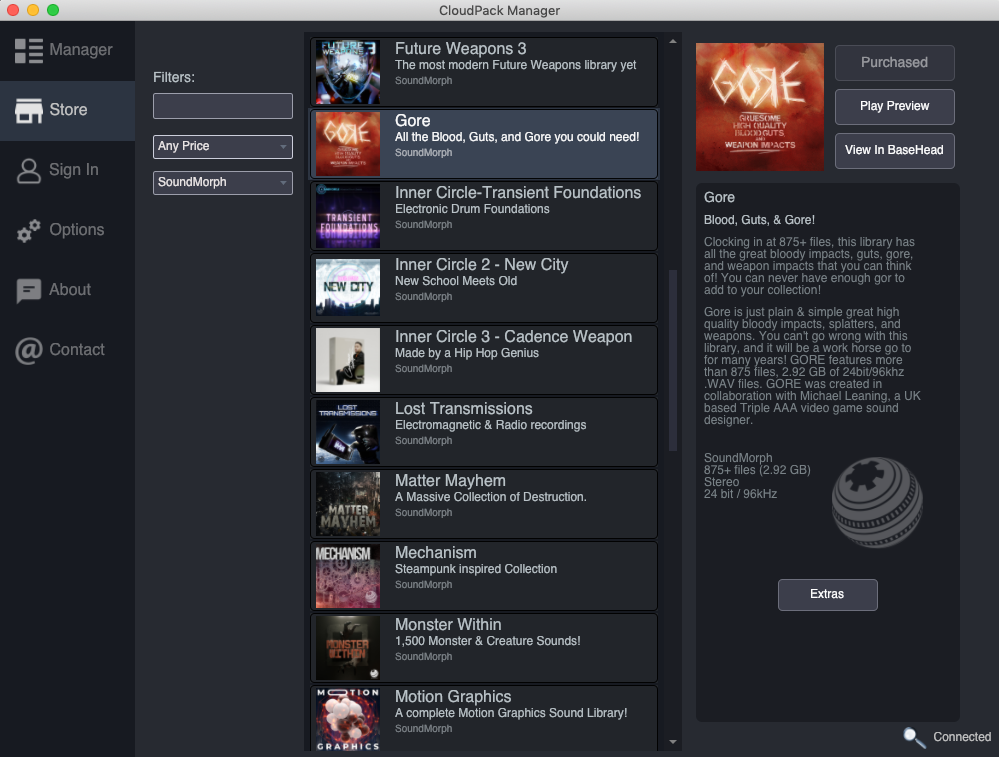Click the scroll up arrow of the list
Viewport: 999px width, 757px height.
(673, 41)
